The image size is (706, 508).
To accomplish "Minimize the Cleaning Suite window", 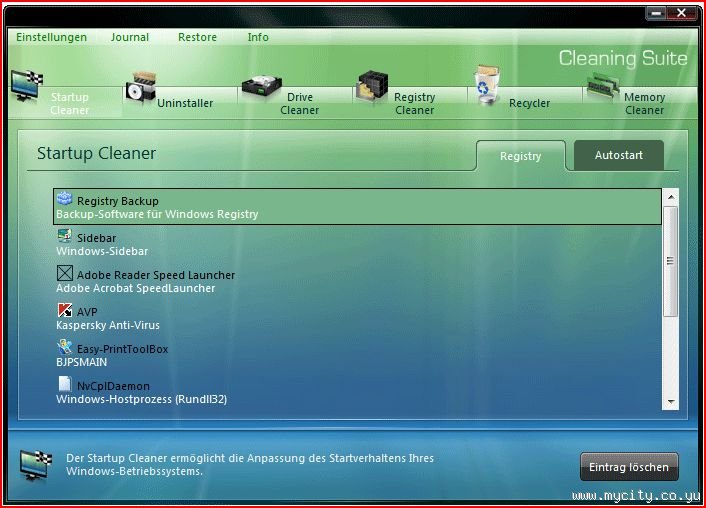I will click(656, 14).
